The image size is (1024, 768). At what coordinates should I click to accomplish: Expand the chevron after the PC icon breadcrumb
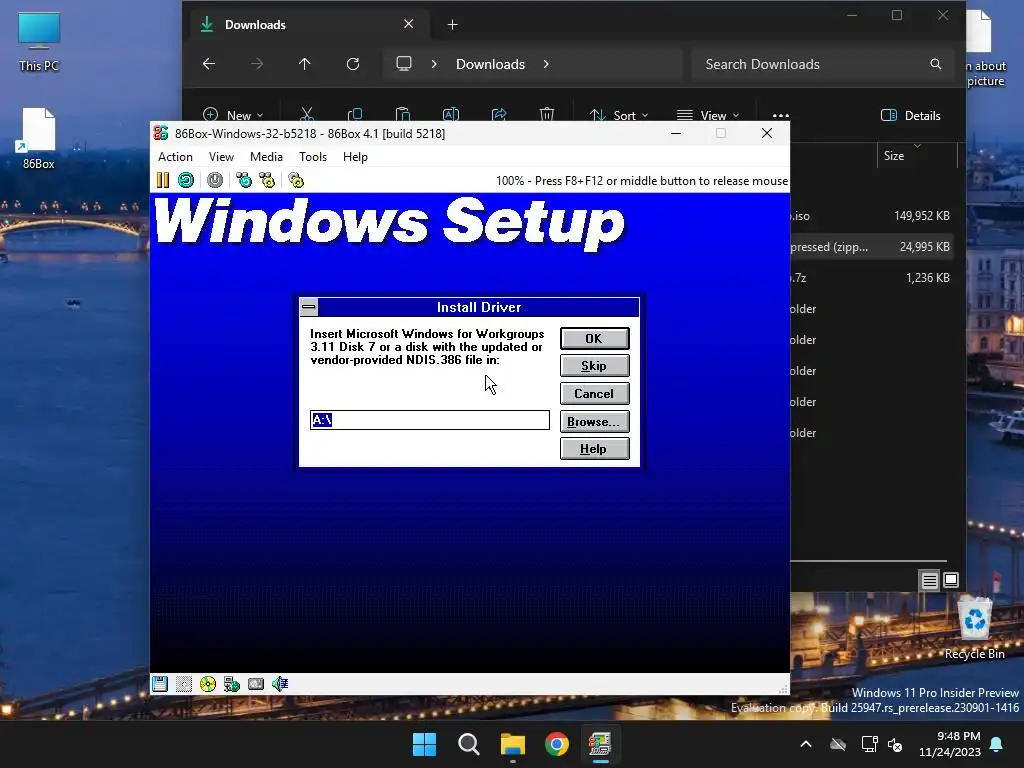click(434, 64)
